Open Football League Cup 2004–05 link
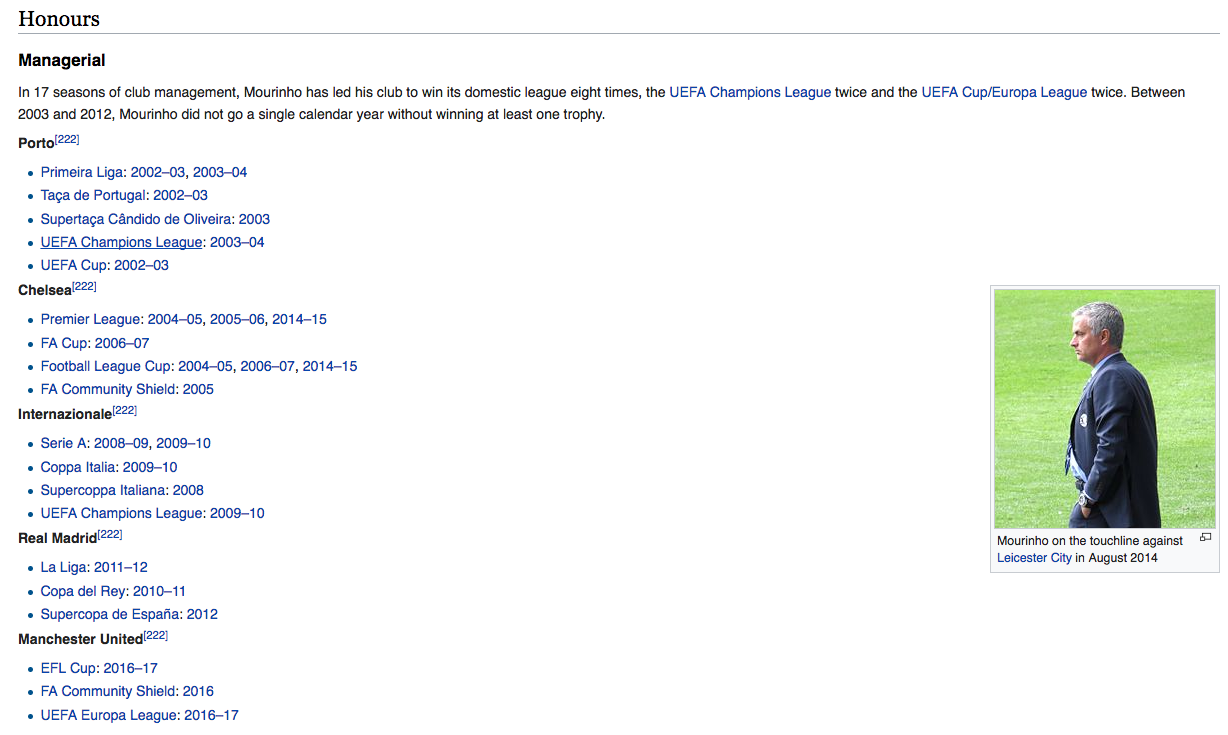Image resolution: width=1228 pixels, height=735 pixels. click(x=205, y=366)
